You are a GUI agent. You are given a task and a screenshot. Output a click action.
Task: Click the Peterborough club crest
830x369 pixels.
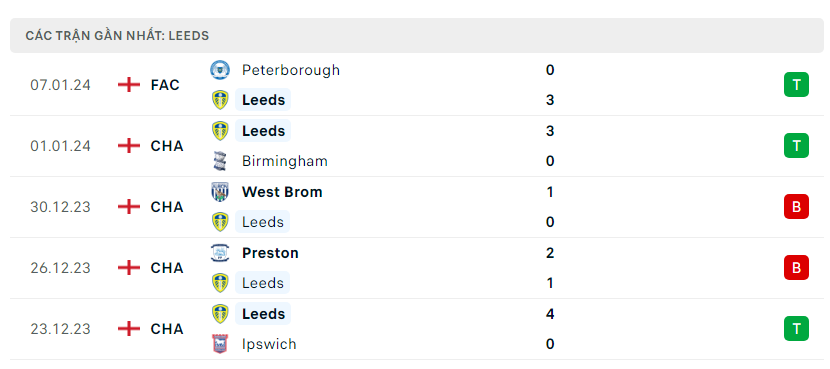pyautogui.click(x=220, y=70)
